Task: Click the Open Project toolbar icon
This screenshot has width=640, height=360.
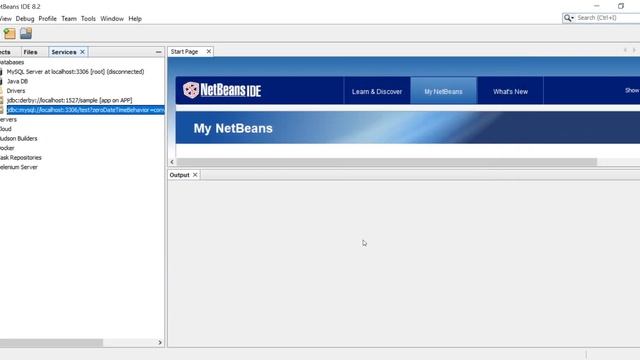Action: click(26, 33)
